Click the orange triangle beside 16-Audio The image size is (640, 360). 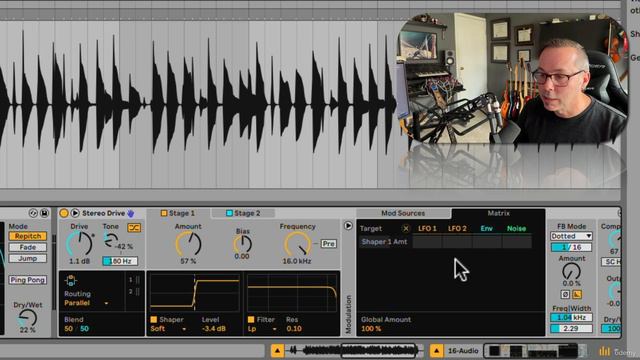coord(436,351)
